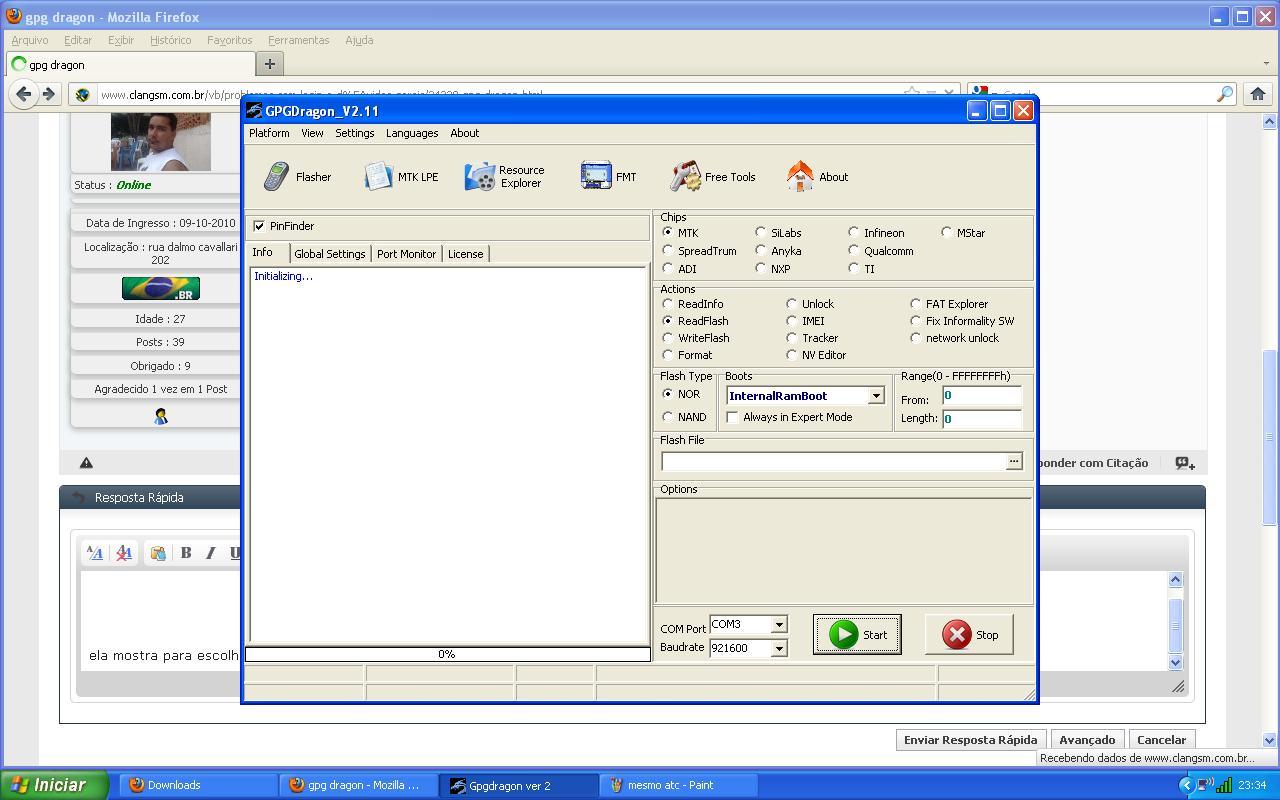Viewport: 1280px width, 800px height.
Task: Click the Firefox forward arrow
Action: click(x=48, y=94)
